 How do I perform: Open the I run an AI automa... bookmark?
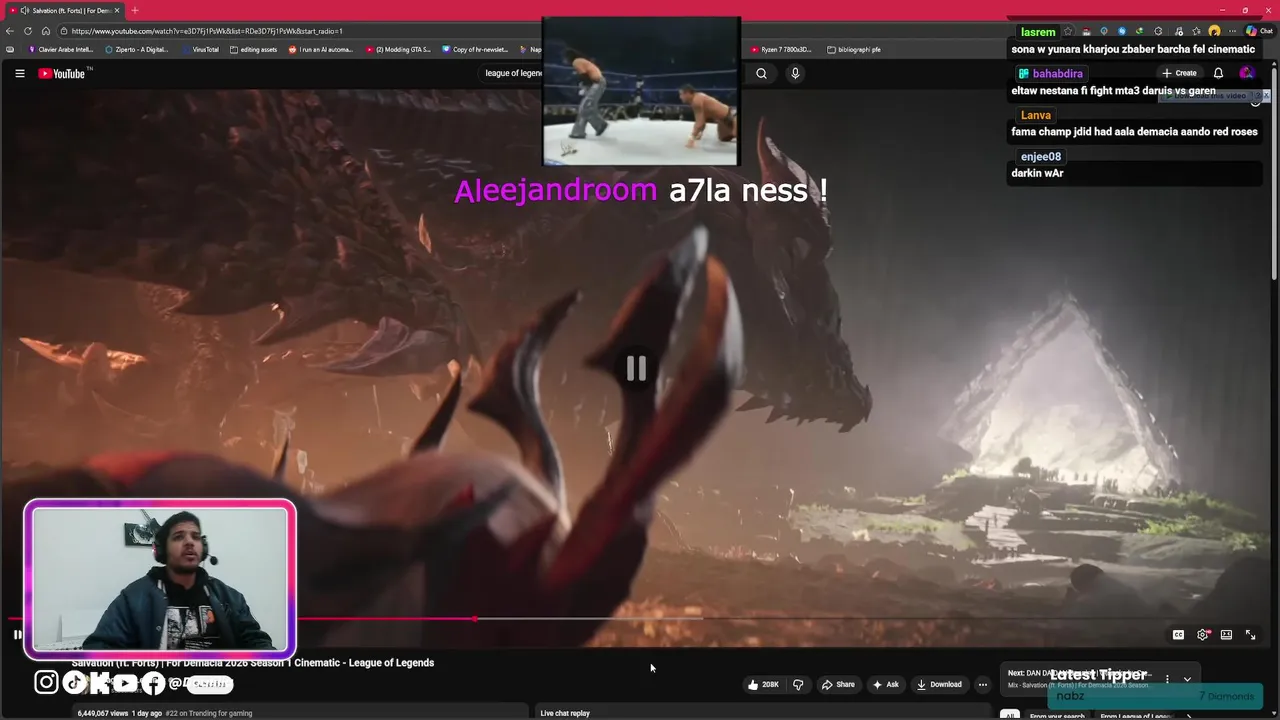pyautogui.click(x=321, y=49)
